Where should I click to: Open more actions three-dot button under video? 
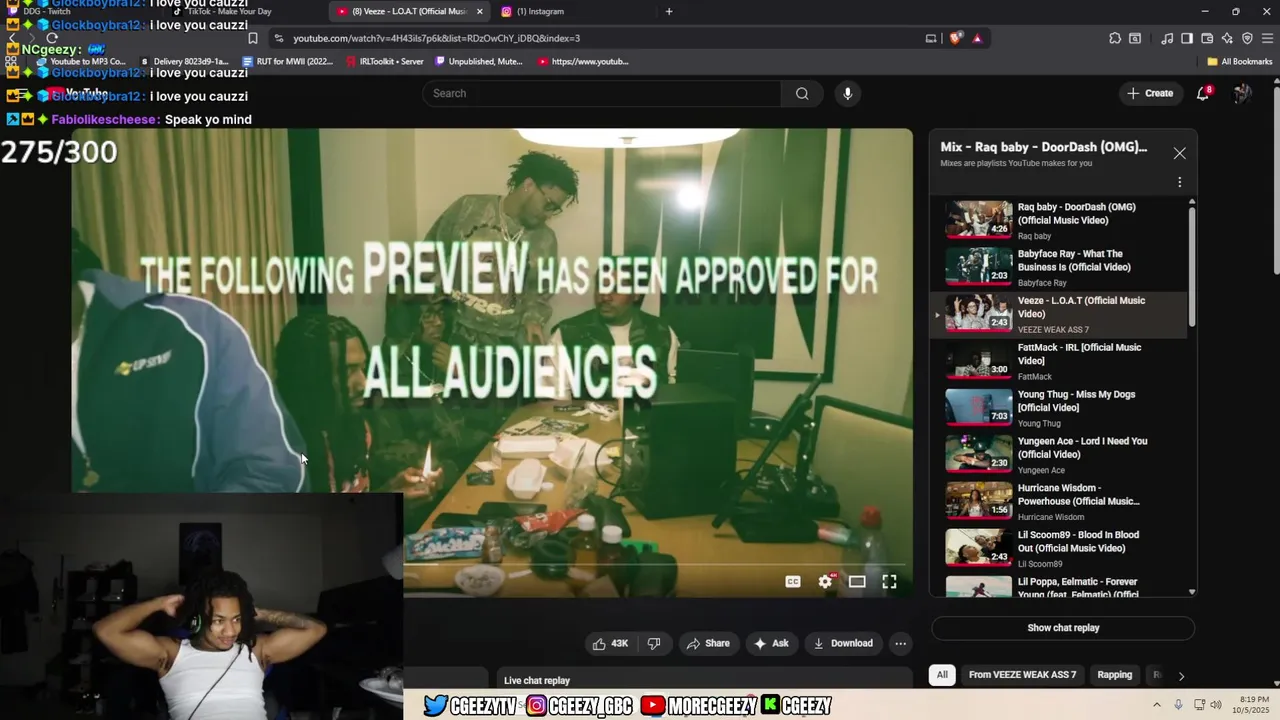(x=900, y=643)
